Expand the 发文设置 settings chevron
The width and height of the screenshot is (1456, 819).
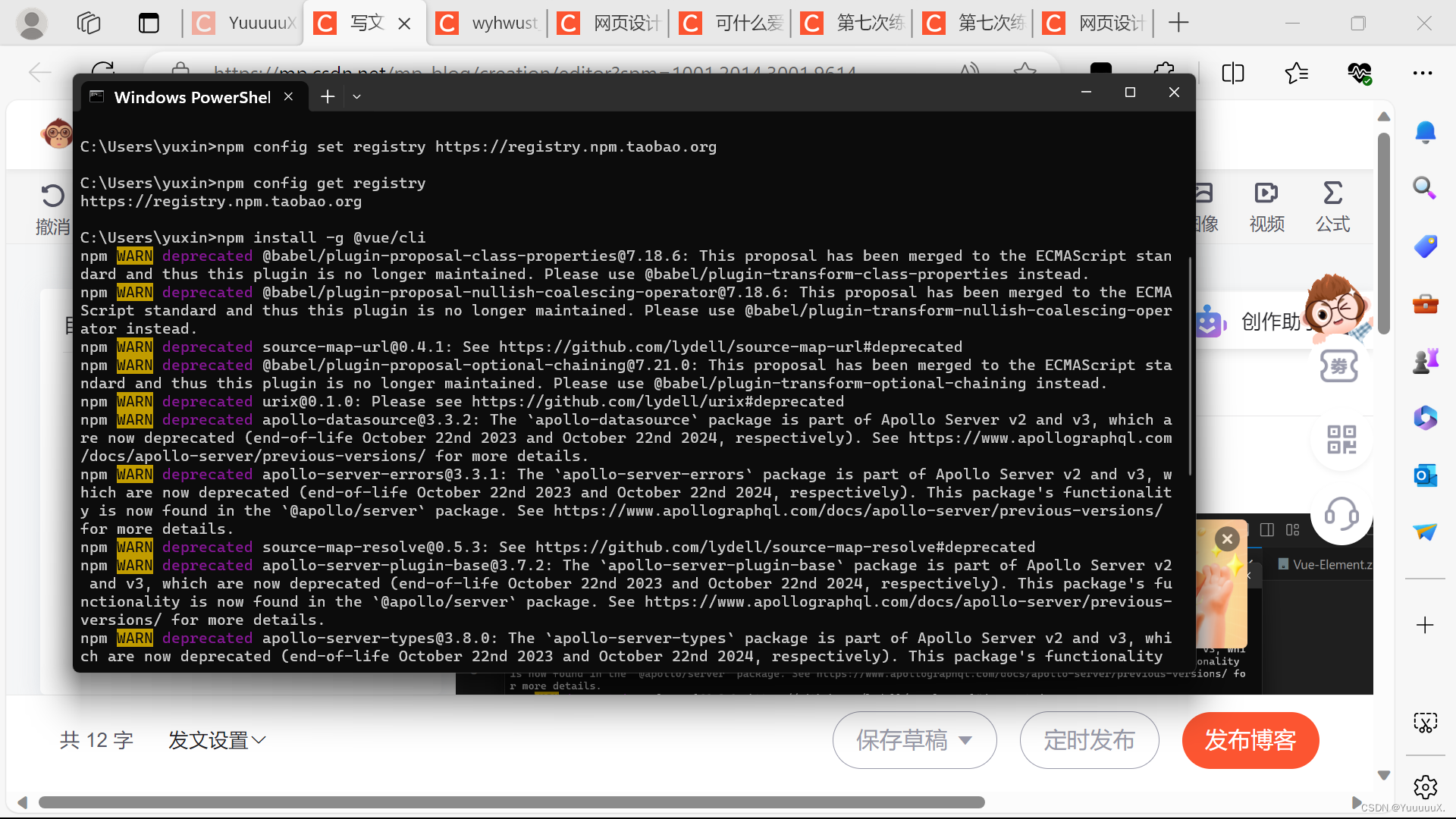click(x=259, y=740)
